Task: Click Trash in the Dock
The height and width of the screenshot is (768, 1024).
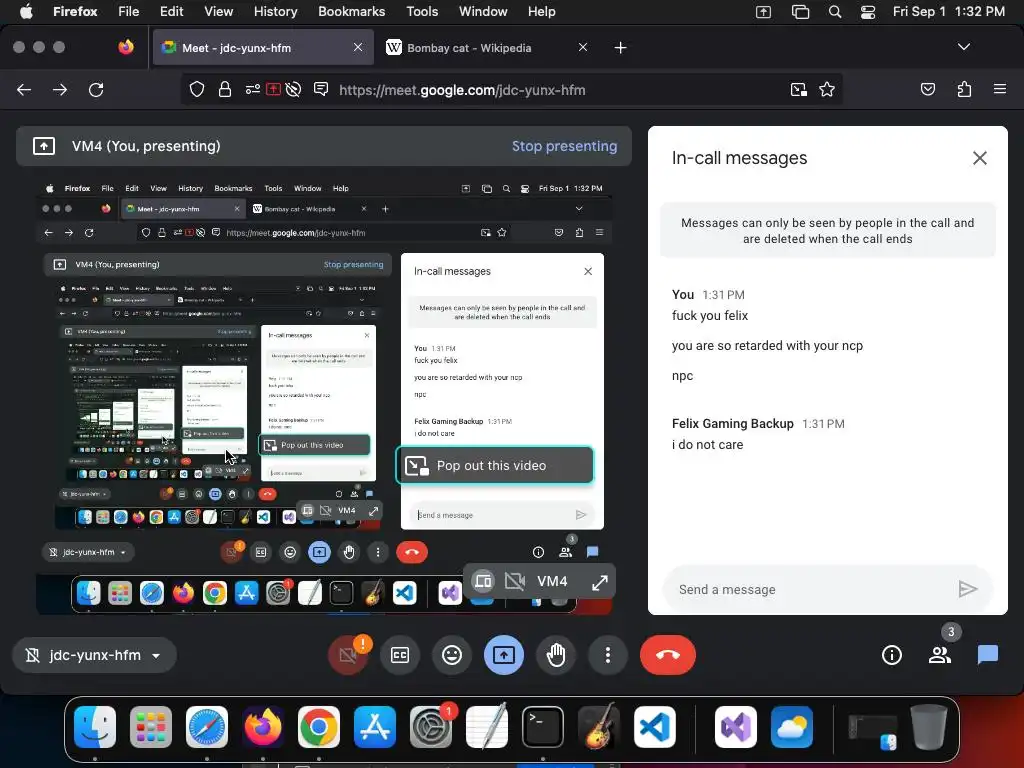Action: [x=929, y=726]
